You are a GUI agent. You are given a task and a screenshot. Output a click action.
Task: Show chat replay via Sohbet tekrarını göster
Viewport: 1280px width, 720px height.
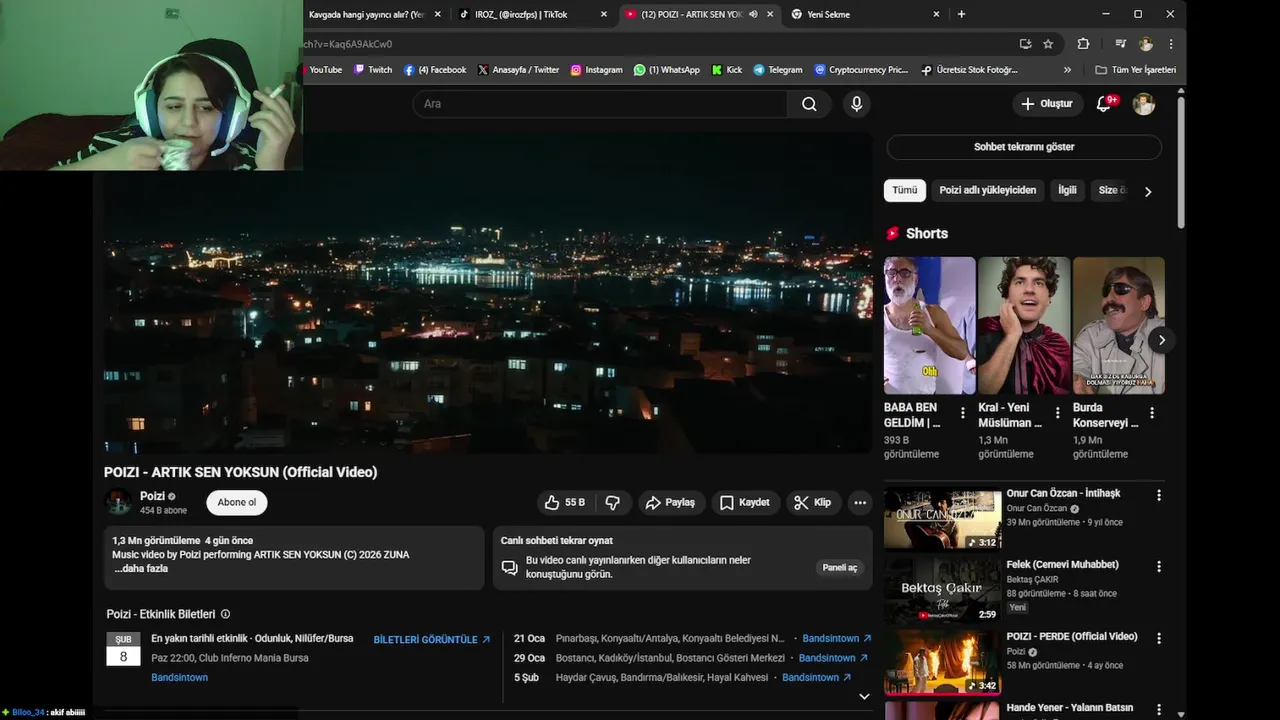(1024, 147)
